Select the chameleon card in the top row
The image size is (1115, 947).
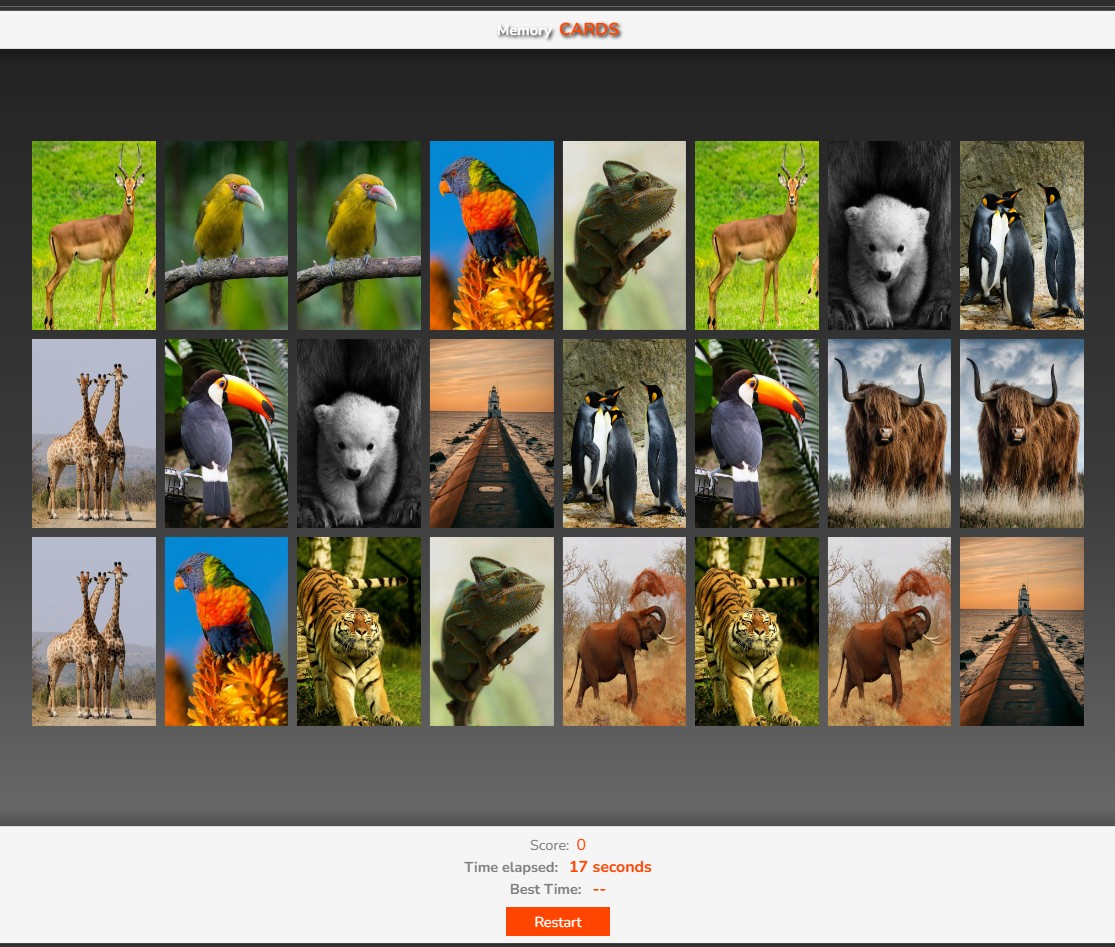click(x=624, y=235)
